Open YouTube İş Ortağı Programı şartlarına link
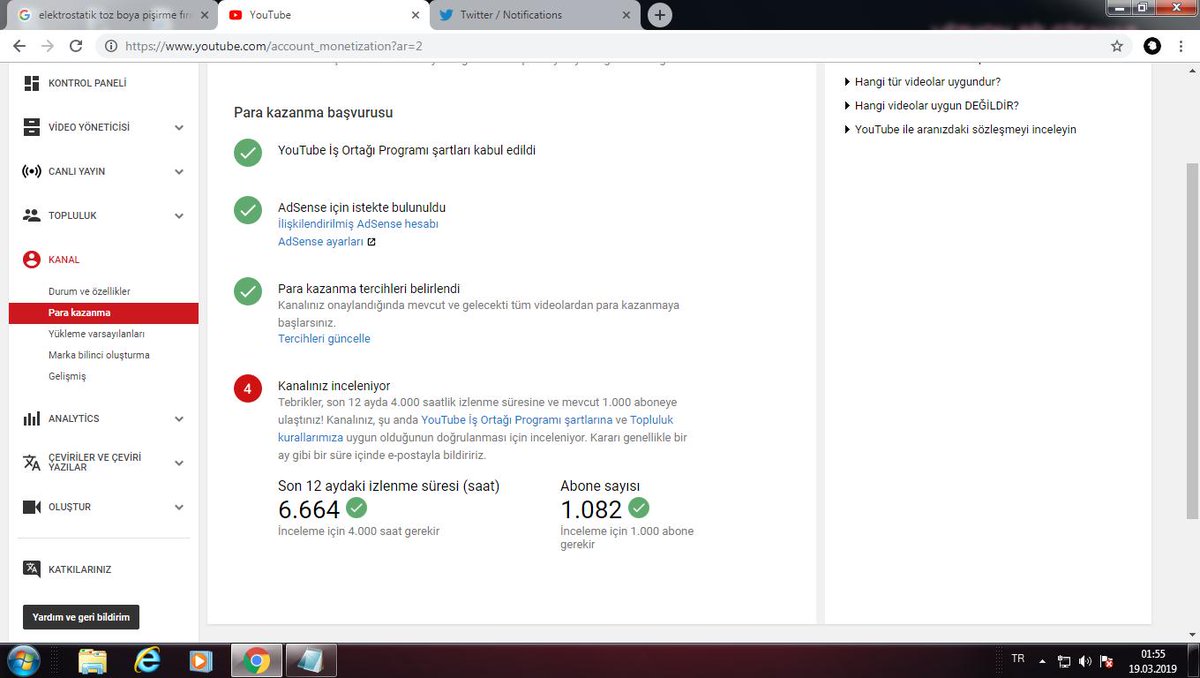 click(517, 420)
